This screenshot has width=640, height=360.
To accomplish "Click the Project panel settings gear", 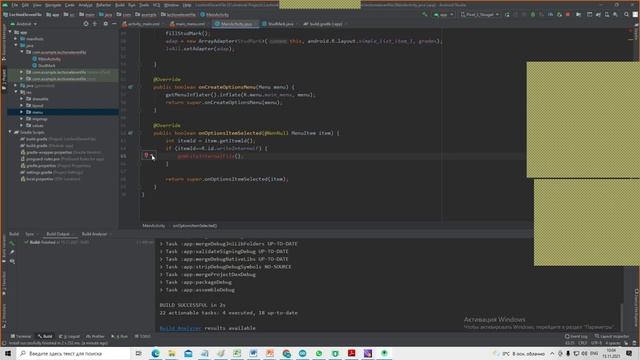I will click(x=105, y=24).
